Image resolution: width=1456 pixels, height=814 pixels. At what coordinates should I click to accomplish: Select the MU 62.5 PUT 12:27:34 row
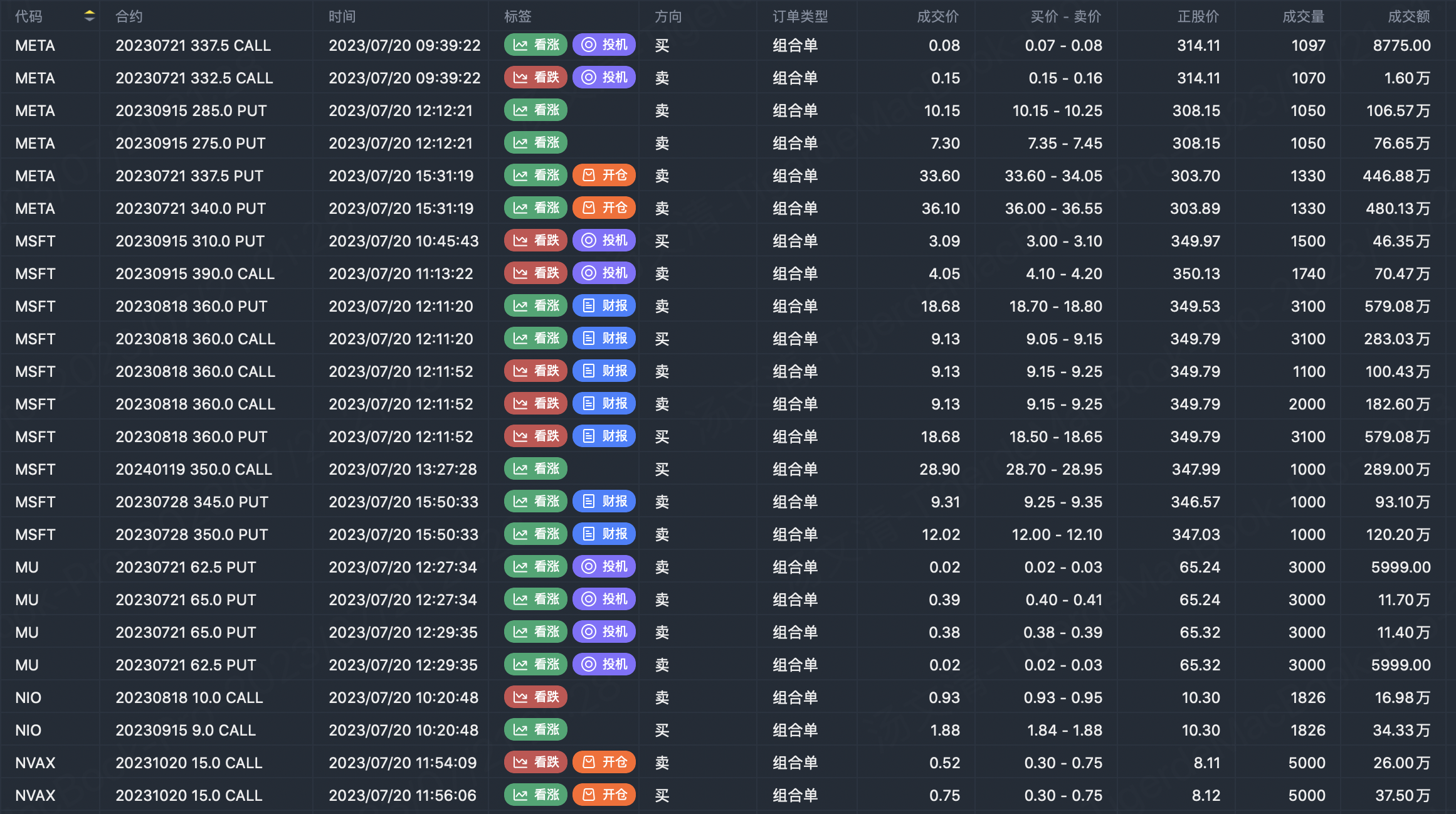pos(186,568)
